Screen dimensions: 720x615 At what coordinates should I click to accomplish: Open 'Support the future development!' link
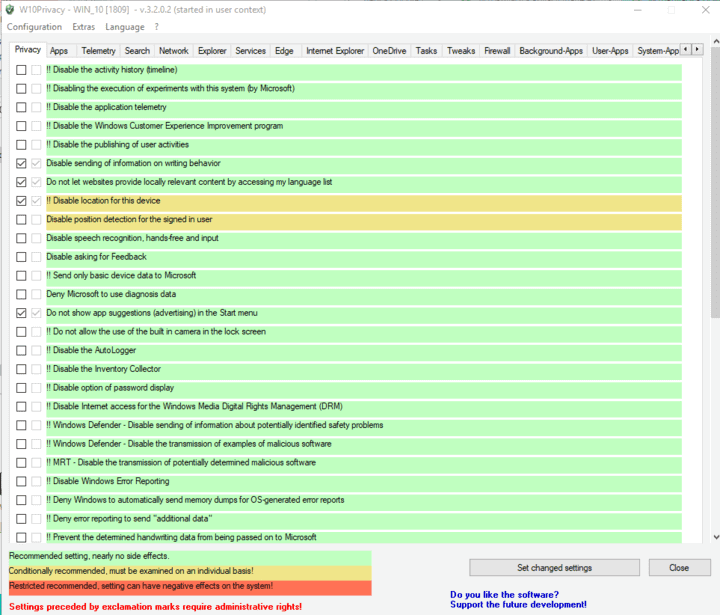tap(518, 604)
